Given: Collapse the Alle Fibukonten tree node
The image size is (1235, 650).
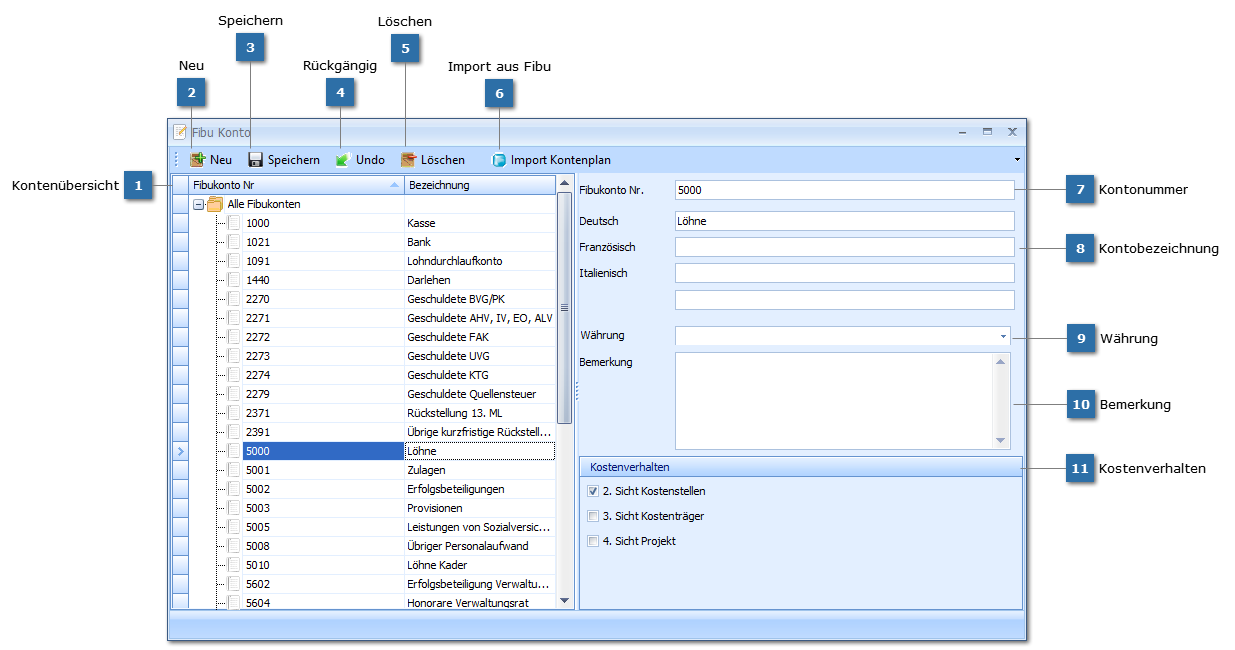Looking at the screenshot, I should tap(198, 204).
